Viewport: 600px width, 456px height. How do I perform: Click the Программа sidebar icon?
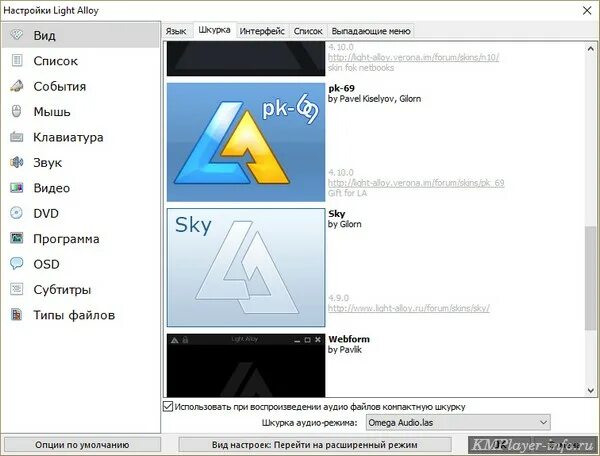coord(16,238)
